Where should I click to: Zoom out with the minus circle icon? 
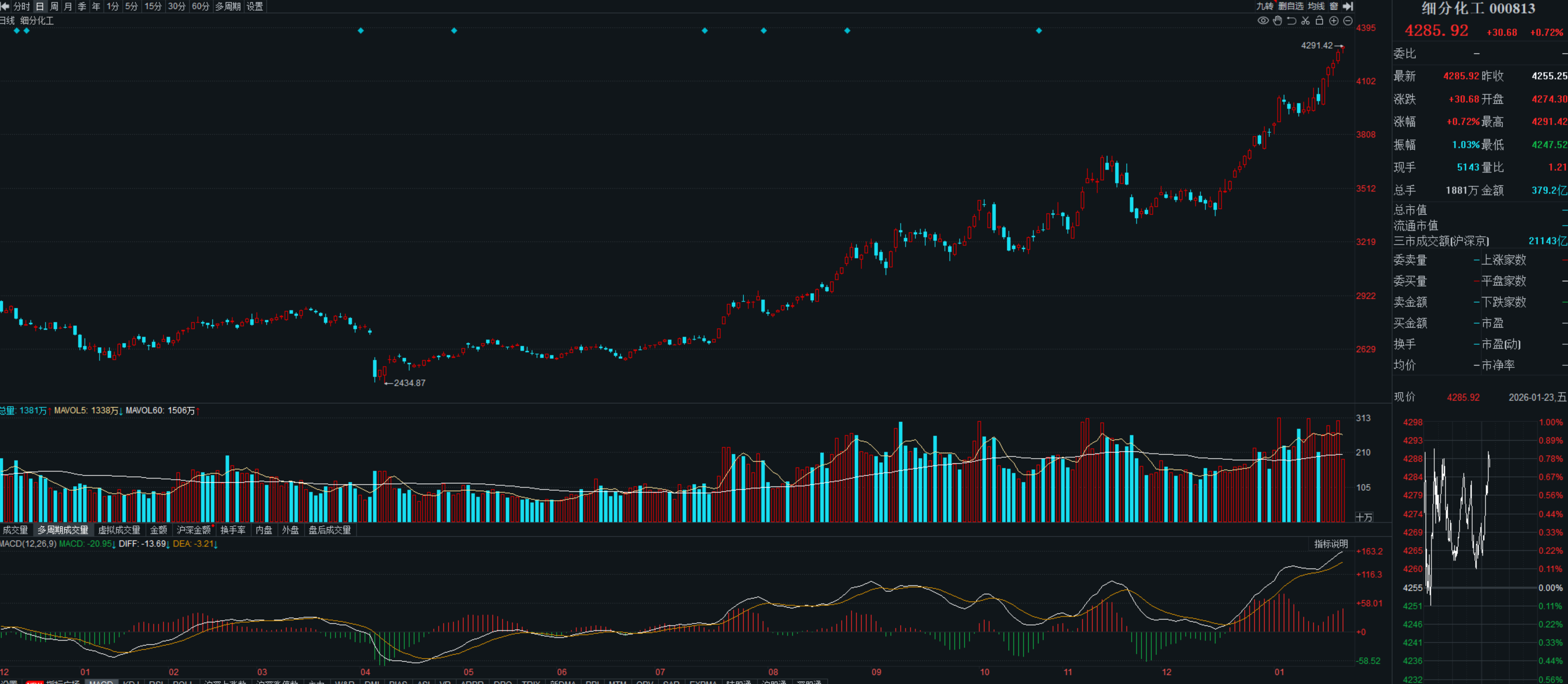click(x=1348, y=21)
